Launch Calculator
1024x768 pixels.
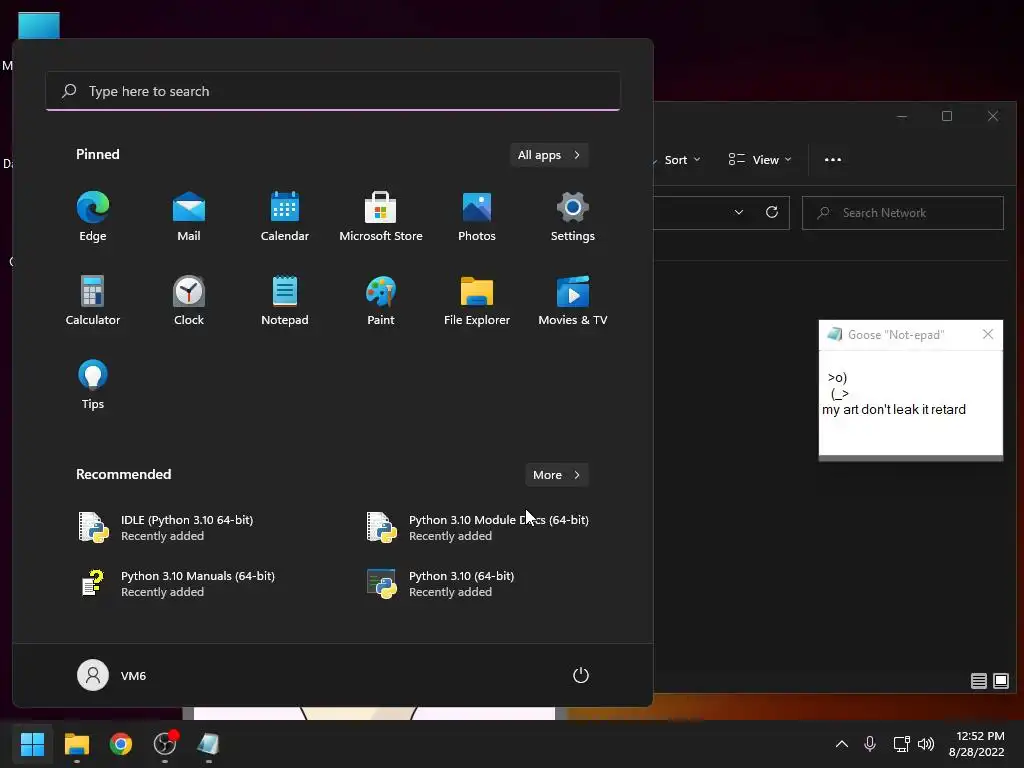click(93, 300)
